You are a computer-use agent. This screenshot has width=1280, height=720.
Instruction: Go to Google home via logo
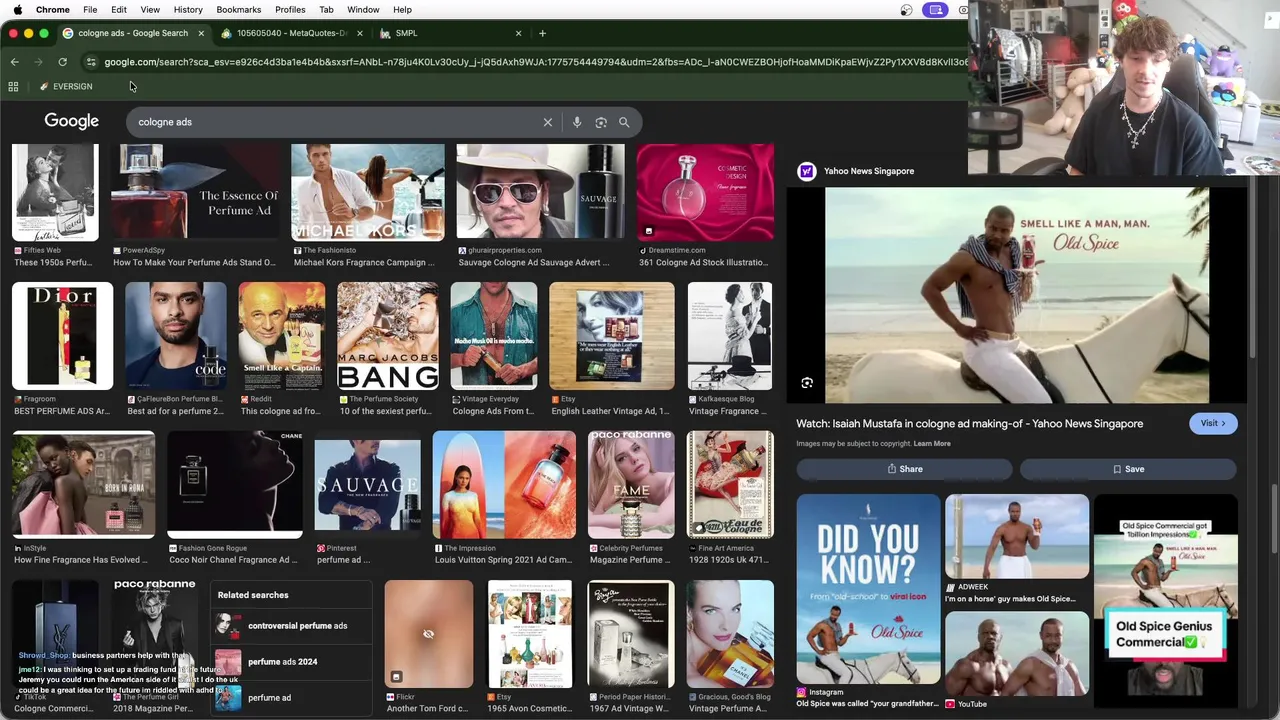(71, 121)
